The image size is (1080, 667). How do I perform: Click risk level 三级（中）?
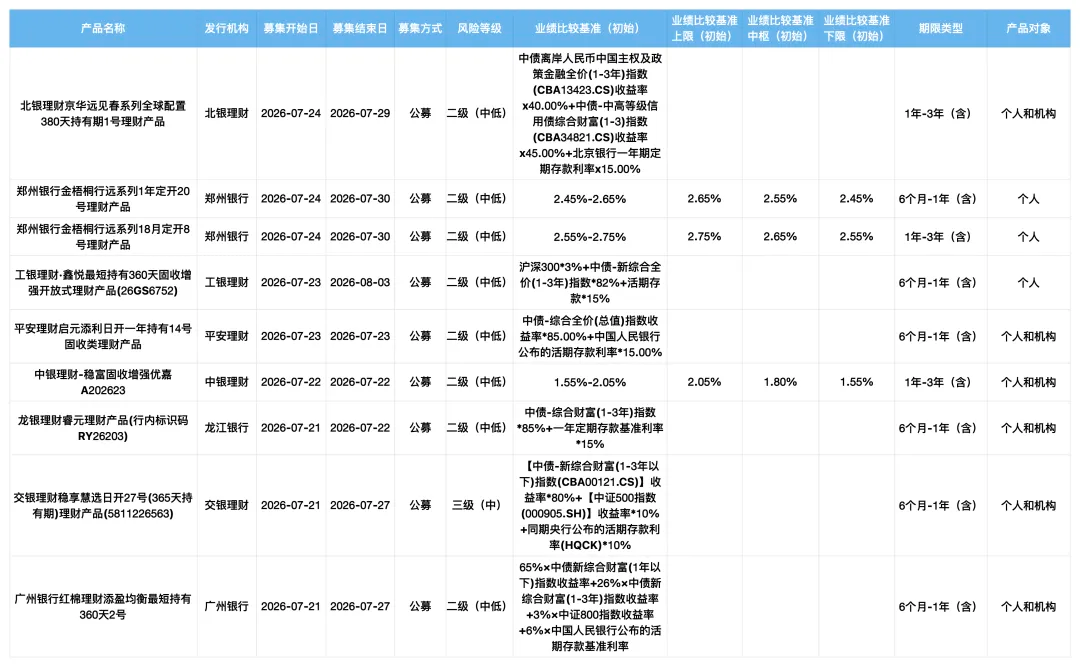(479, 505)
